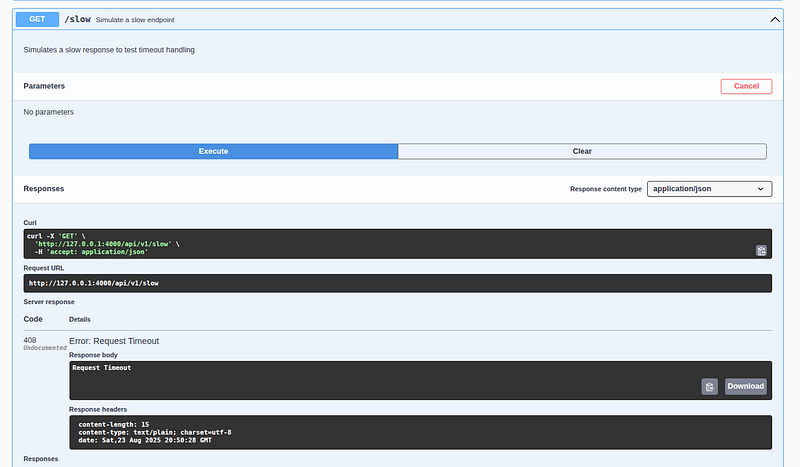Select the Request URL text box

point(397,283)
